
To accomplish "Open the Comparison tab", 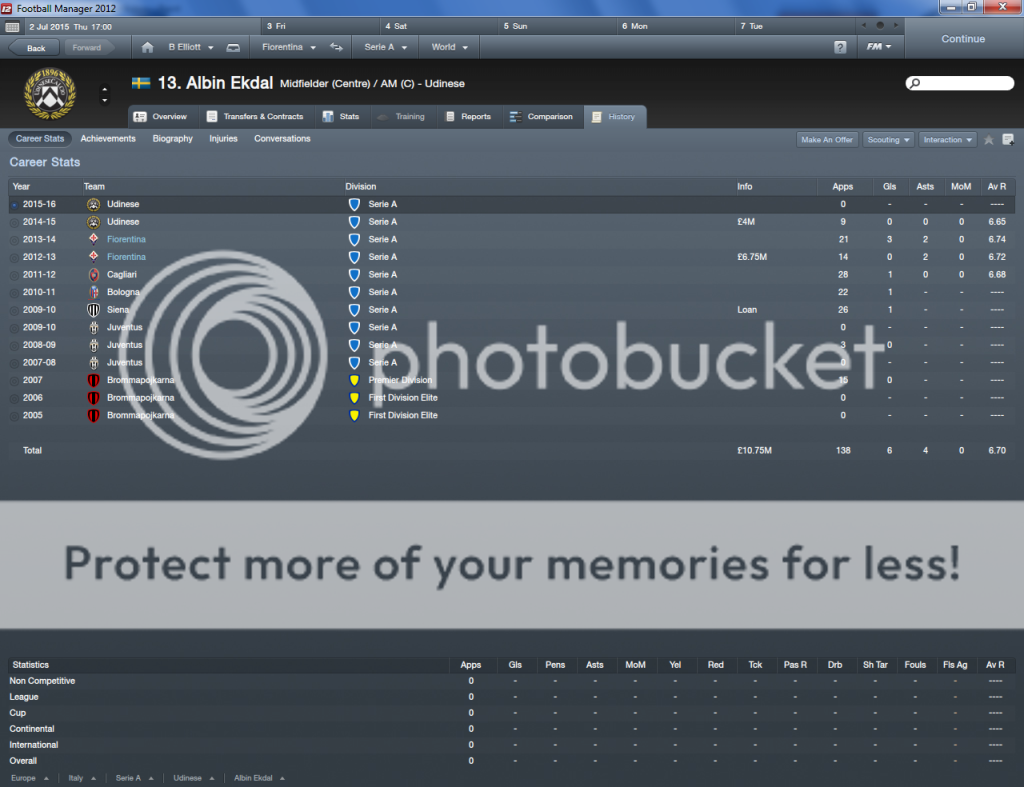I will click(x=541, y=117).
